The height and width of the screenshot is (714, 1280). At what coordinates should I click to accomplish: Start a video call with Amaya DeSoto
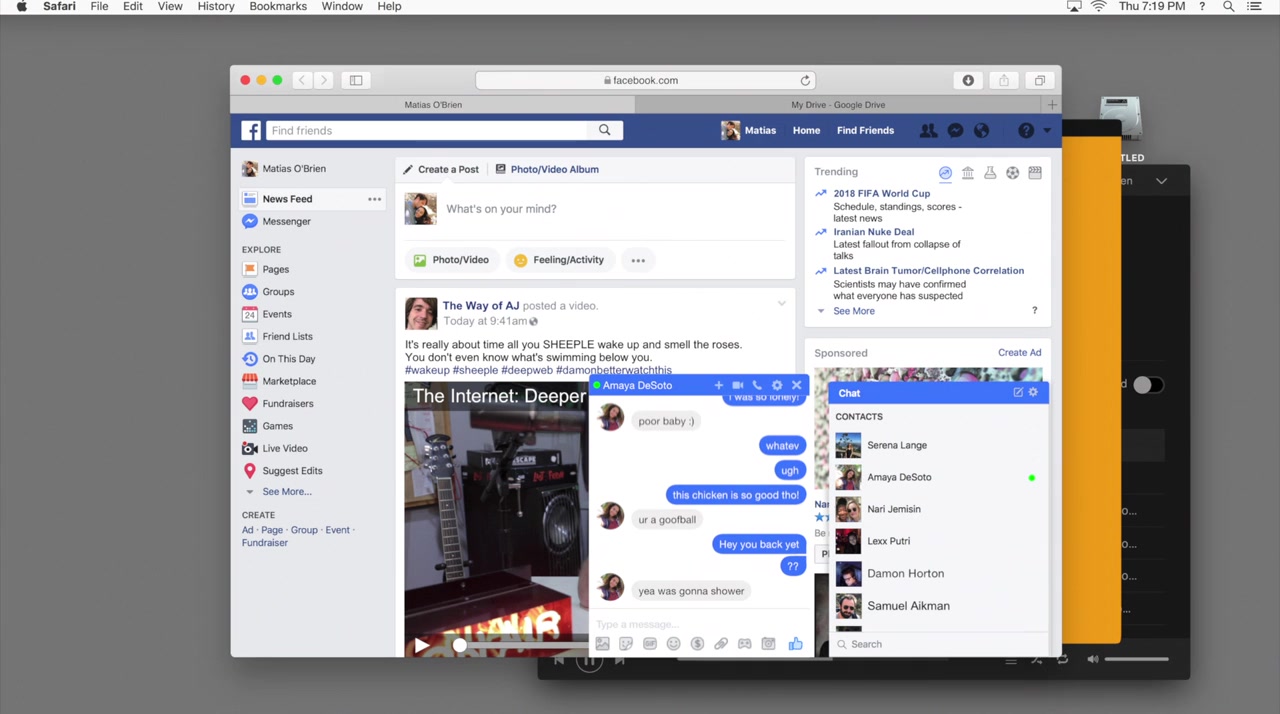click(737, 385)
